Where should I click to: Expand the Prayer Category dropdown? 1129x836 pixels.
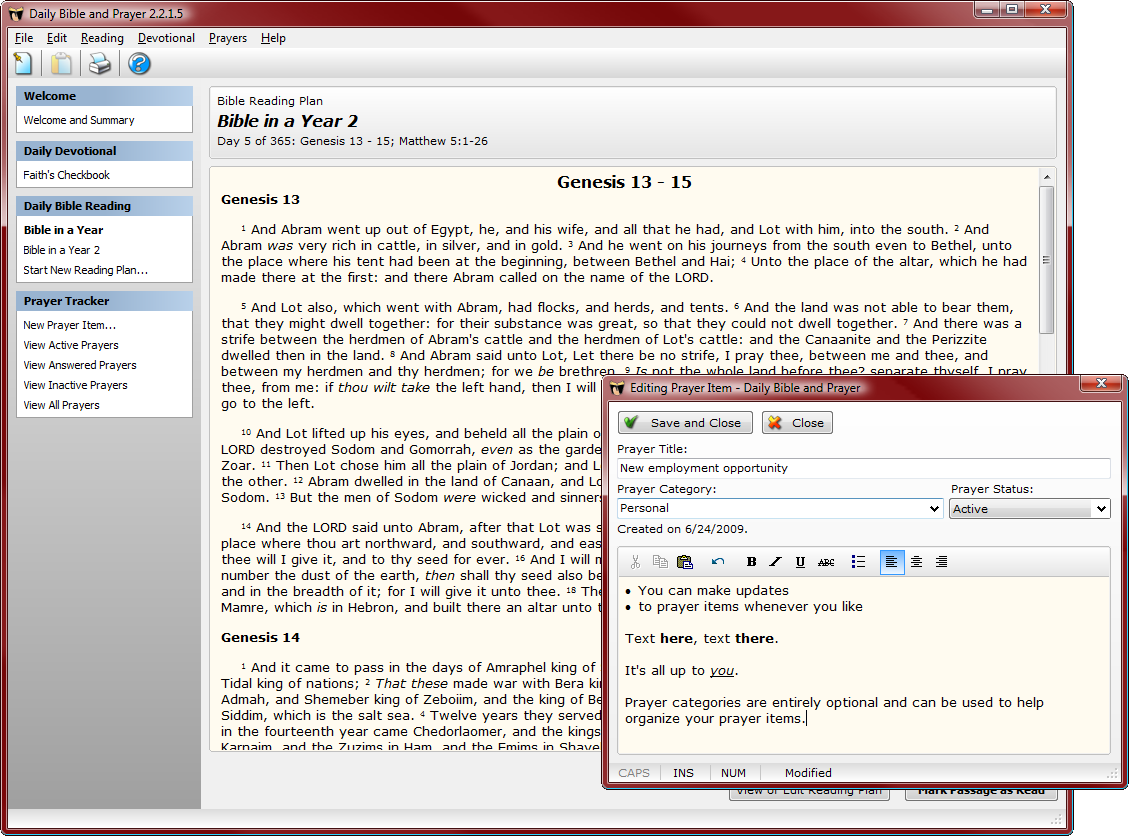934,509
